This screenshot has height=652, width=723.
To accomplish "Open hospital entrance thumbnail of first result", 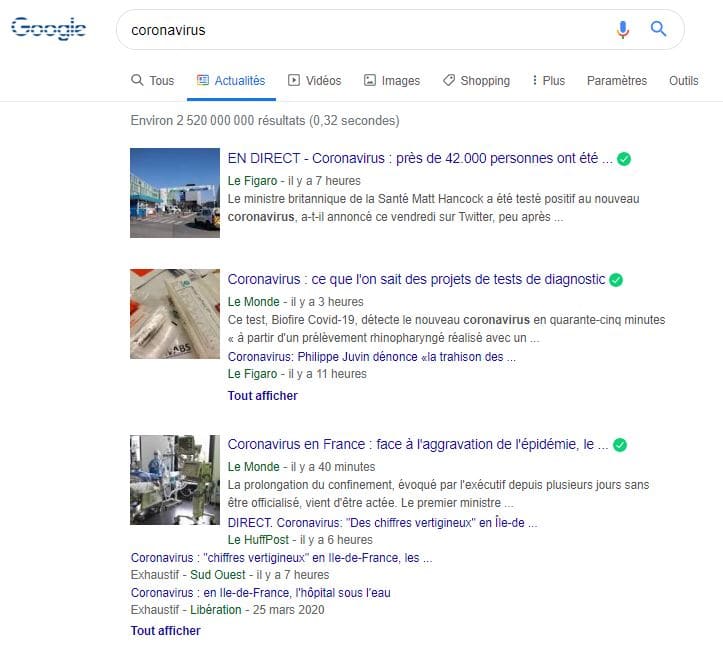I will click(x=175, y=193).
